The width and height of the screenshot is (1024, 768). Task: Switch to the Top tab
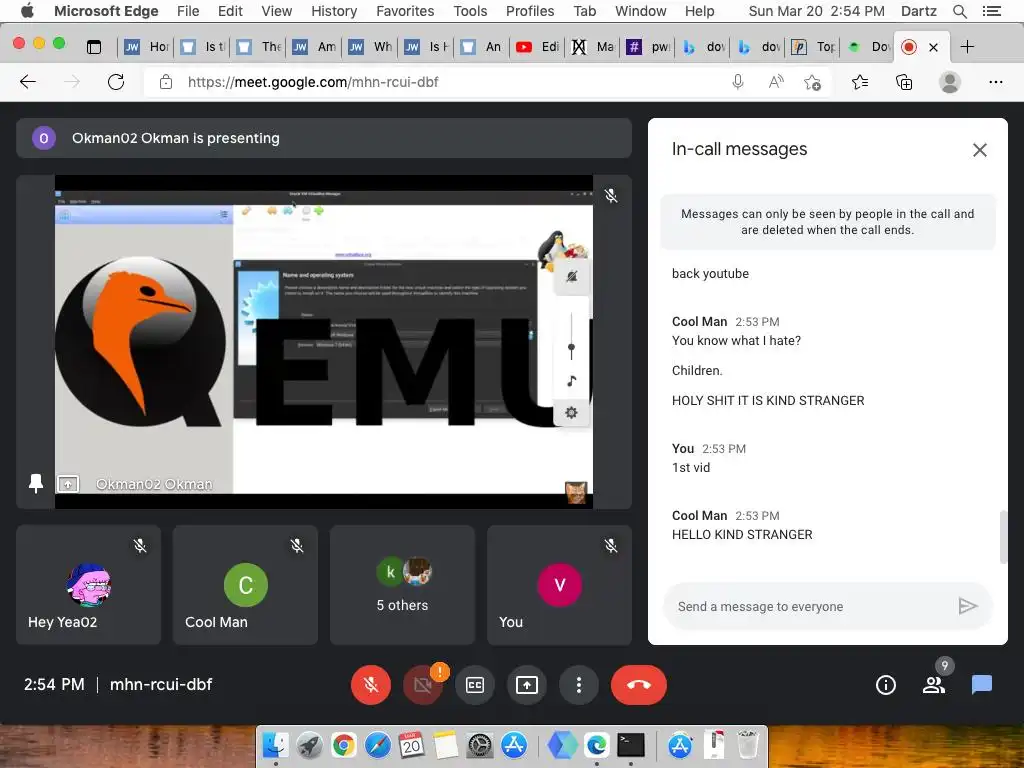point(814,46)
